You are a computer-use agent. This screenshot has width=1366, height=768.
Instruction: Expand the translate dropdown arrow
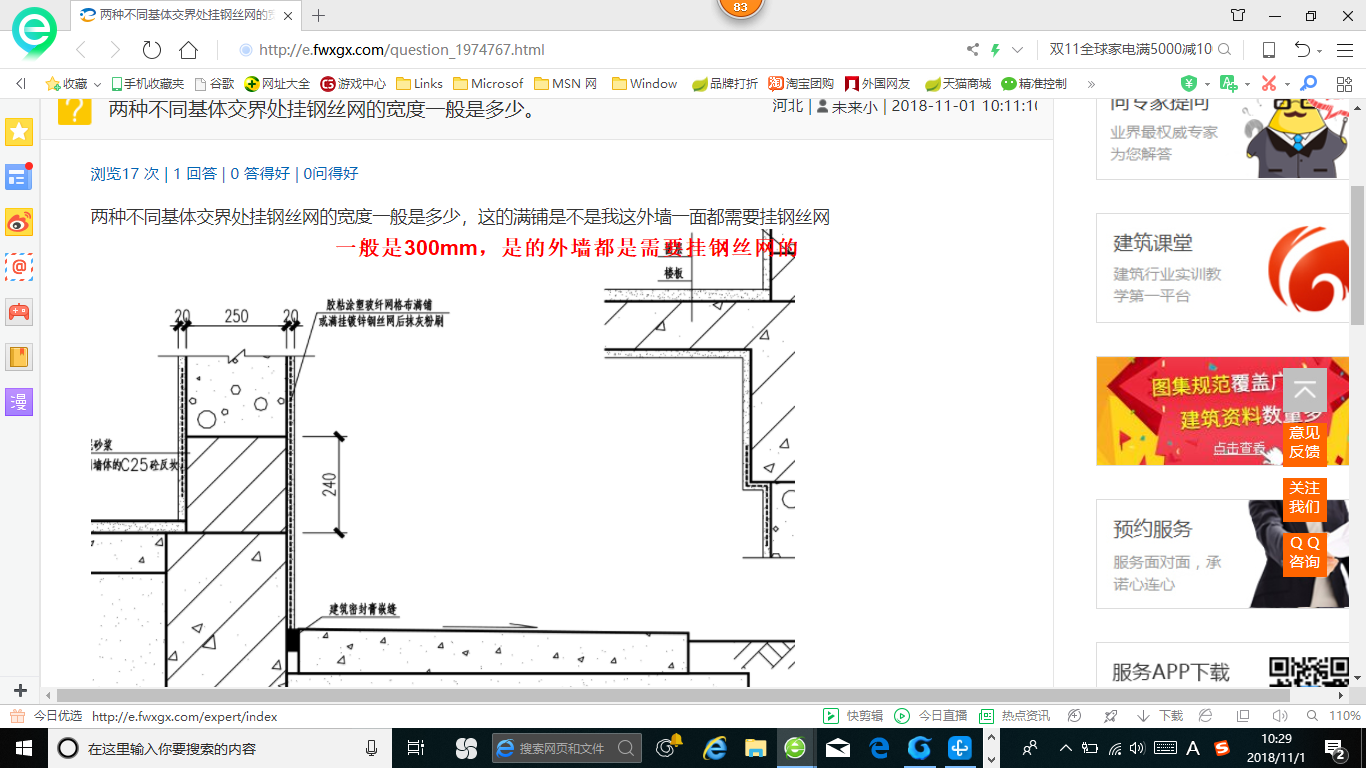1247,85
